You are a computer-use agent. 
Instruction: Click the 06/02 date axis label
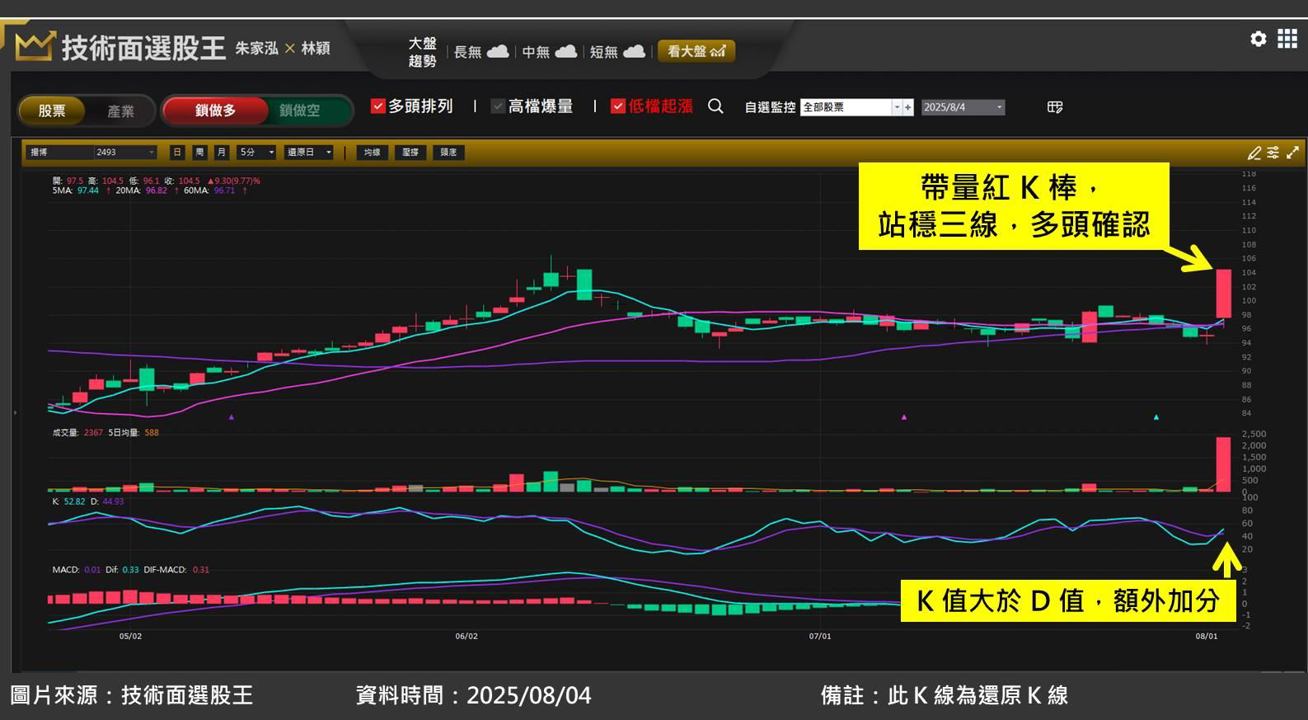466,636
